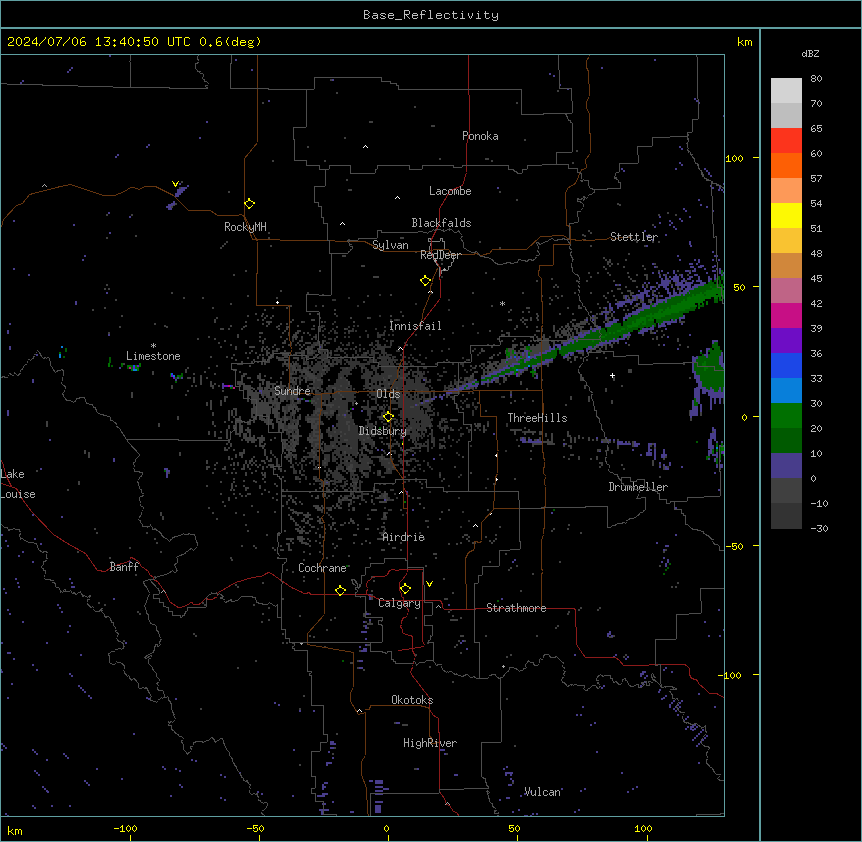Screen dimensions: 862x842
Task: Click the Limestone label on the map
Action: click(153, 356)
